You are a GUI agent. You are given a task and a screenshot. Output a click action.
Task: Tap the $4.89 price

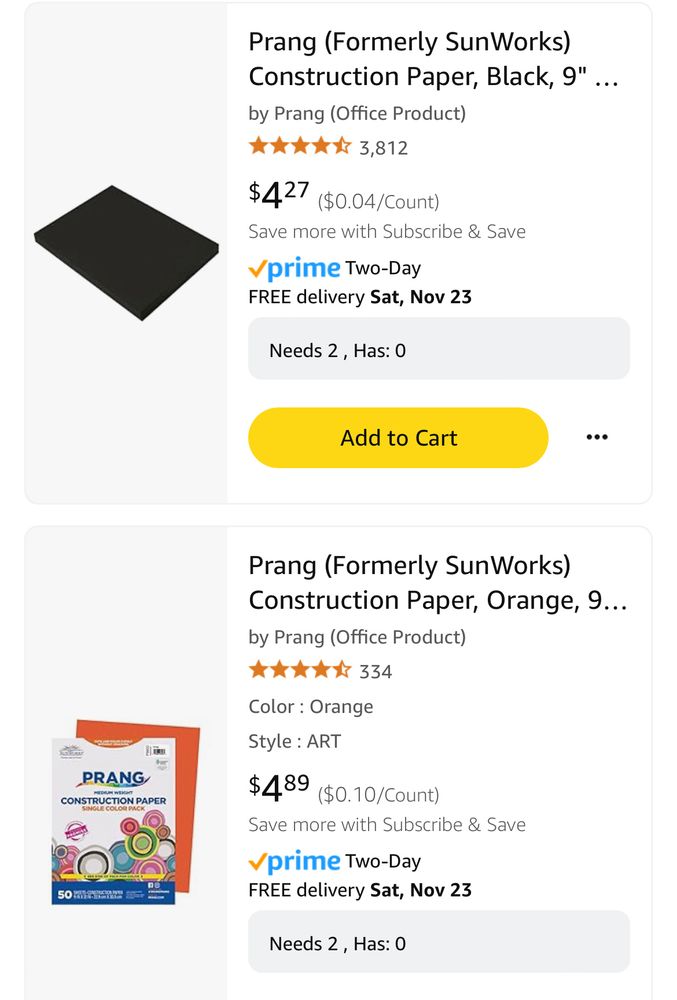click(x=279, y=787)
